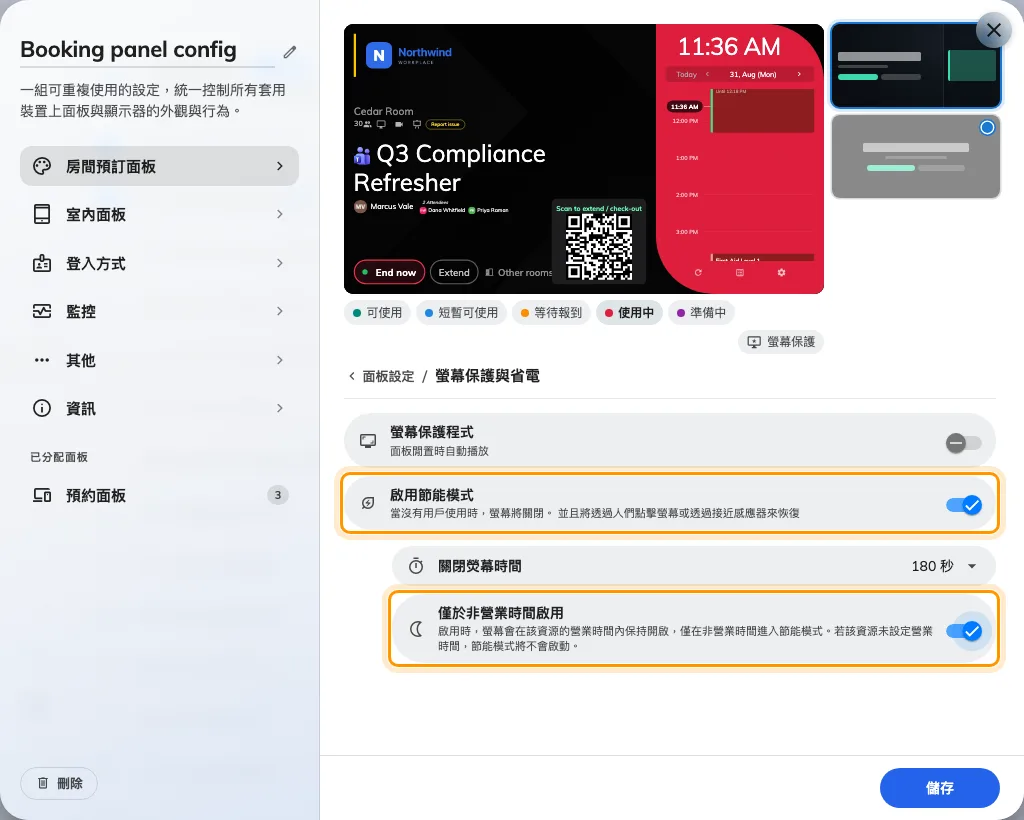Click the energy-saving leaf icon beside 啟用節能模式
The height and width of the screenshot is (820, 1024).
tap(368, 503)
